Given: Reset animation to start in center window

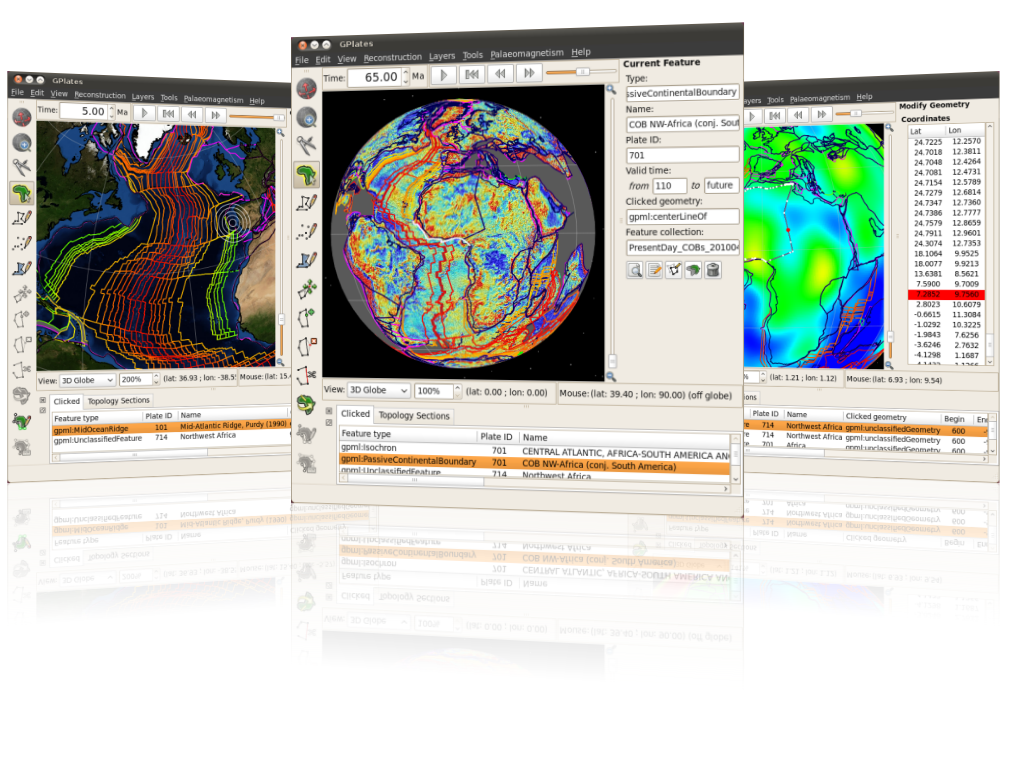Looking at the screenshot, I should click(x=472, y=74).
